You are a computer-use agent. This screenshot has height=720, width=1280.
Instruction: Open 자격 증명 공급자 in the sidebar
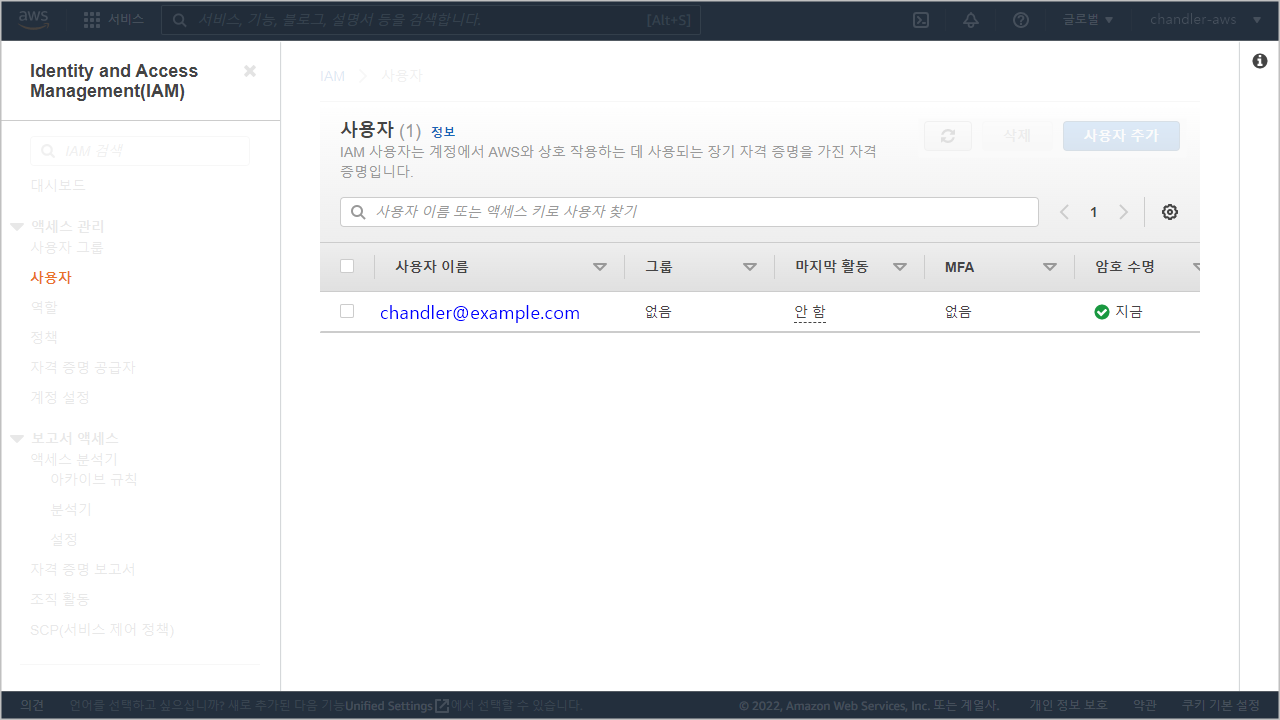(83, 367)
